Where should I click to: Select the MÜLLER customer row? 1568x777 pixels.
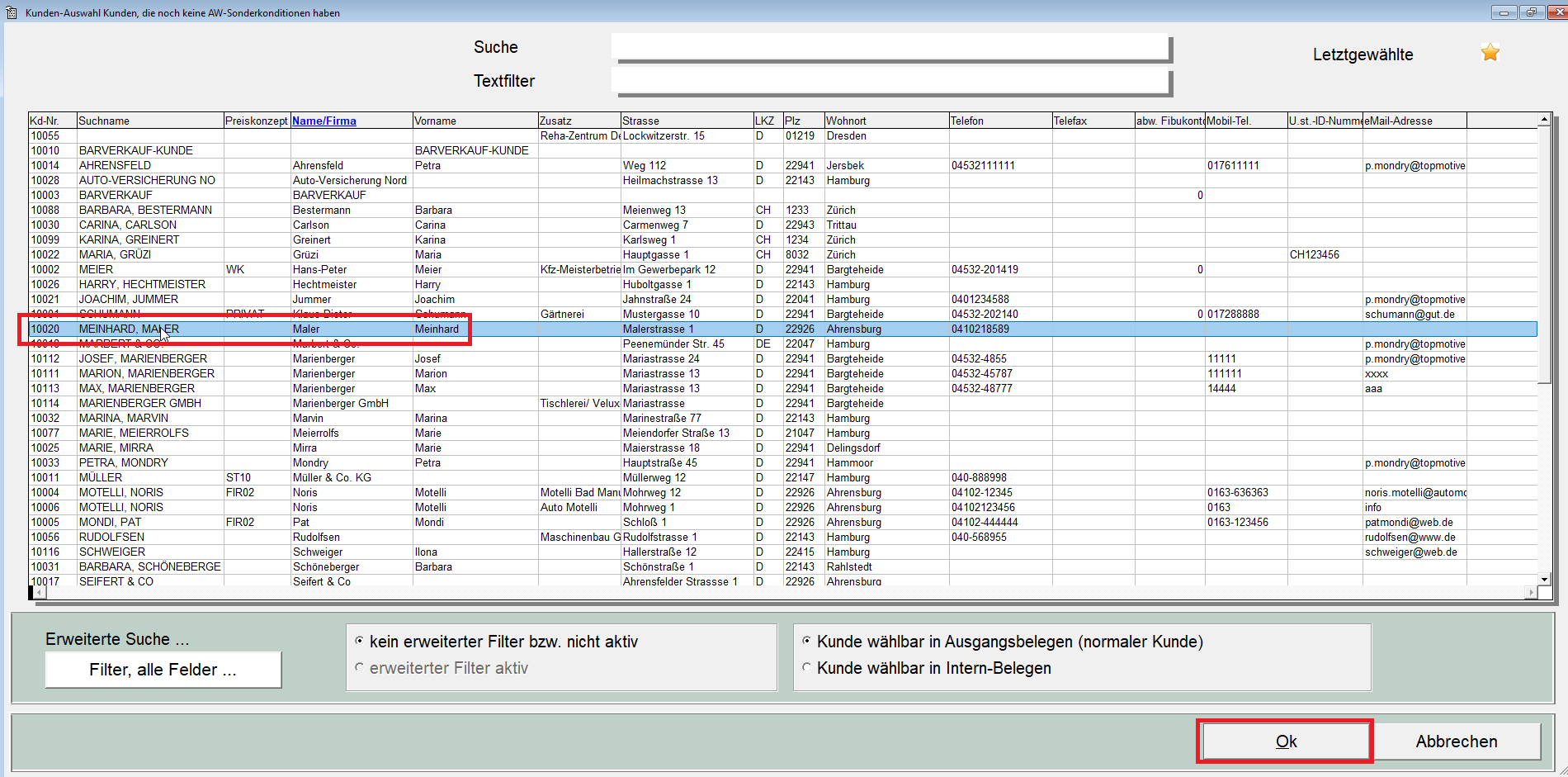(782, 477)
